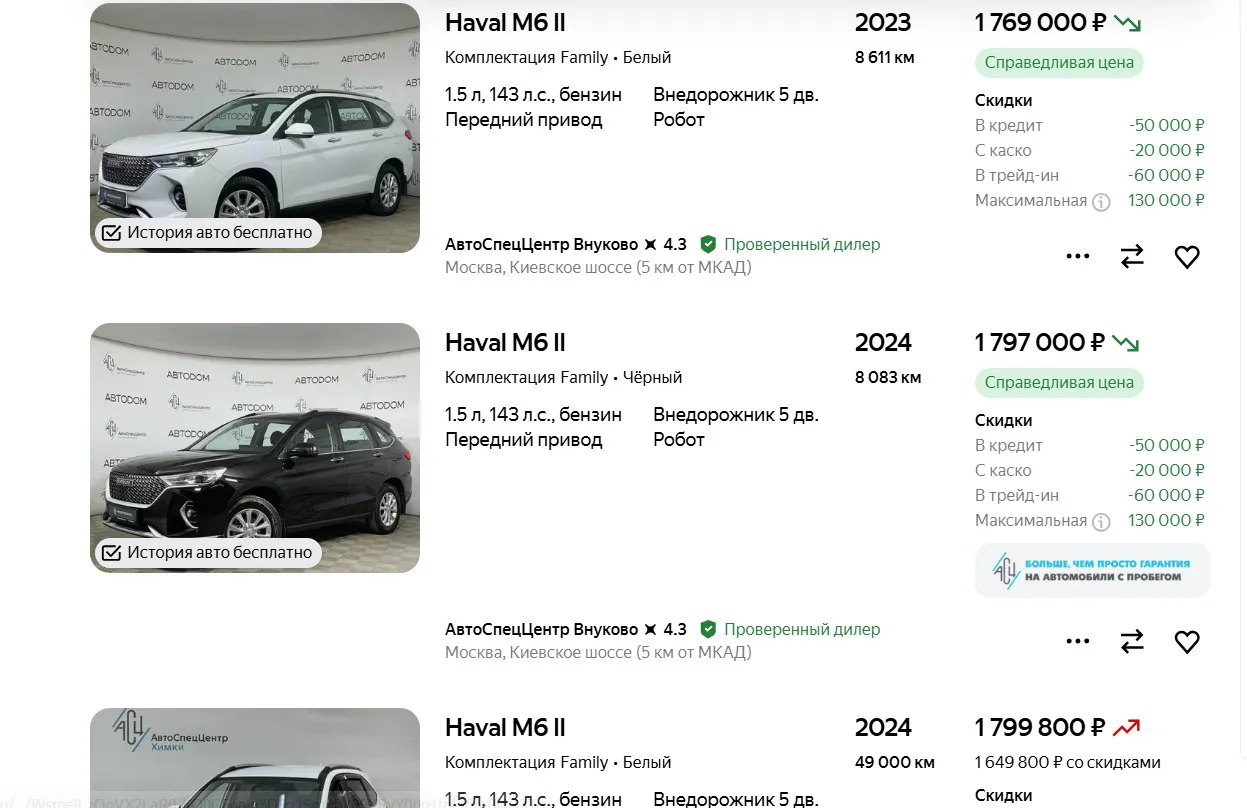
Task: Click the 'Справедливая цена' badge on first listing
Action: (1059, 63)
